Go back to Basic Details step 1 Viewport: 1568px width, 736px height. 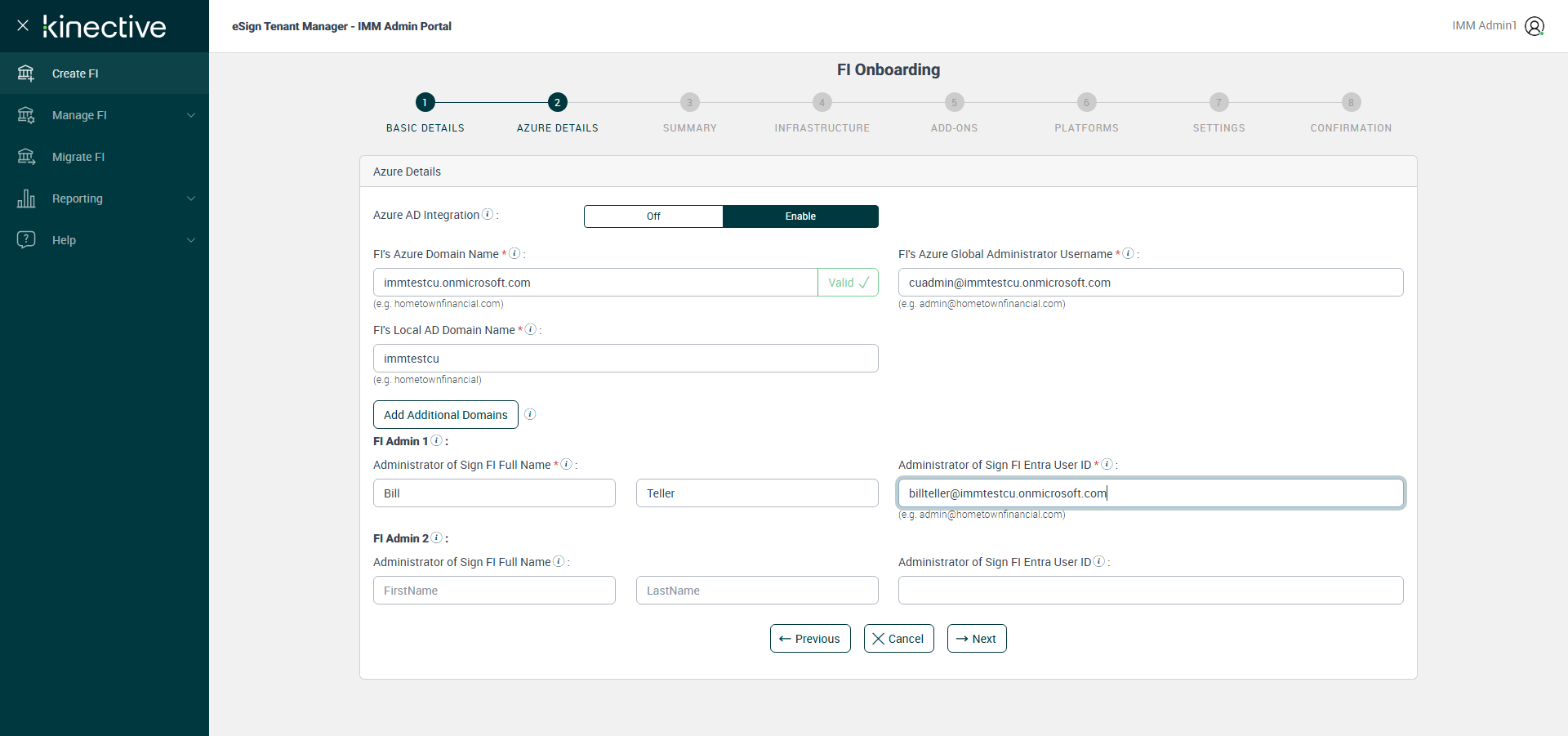point(425,102)
